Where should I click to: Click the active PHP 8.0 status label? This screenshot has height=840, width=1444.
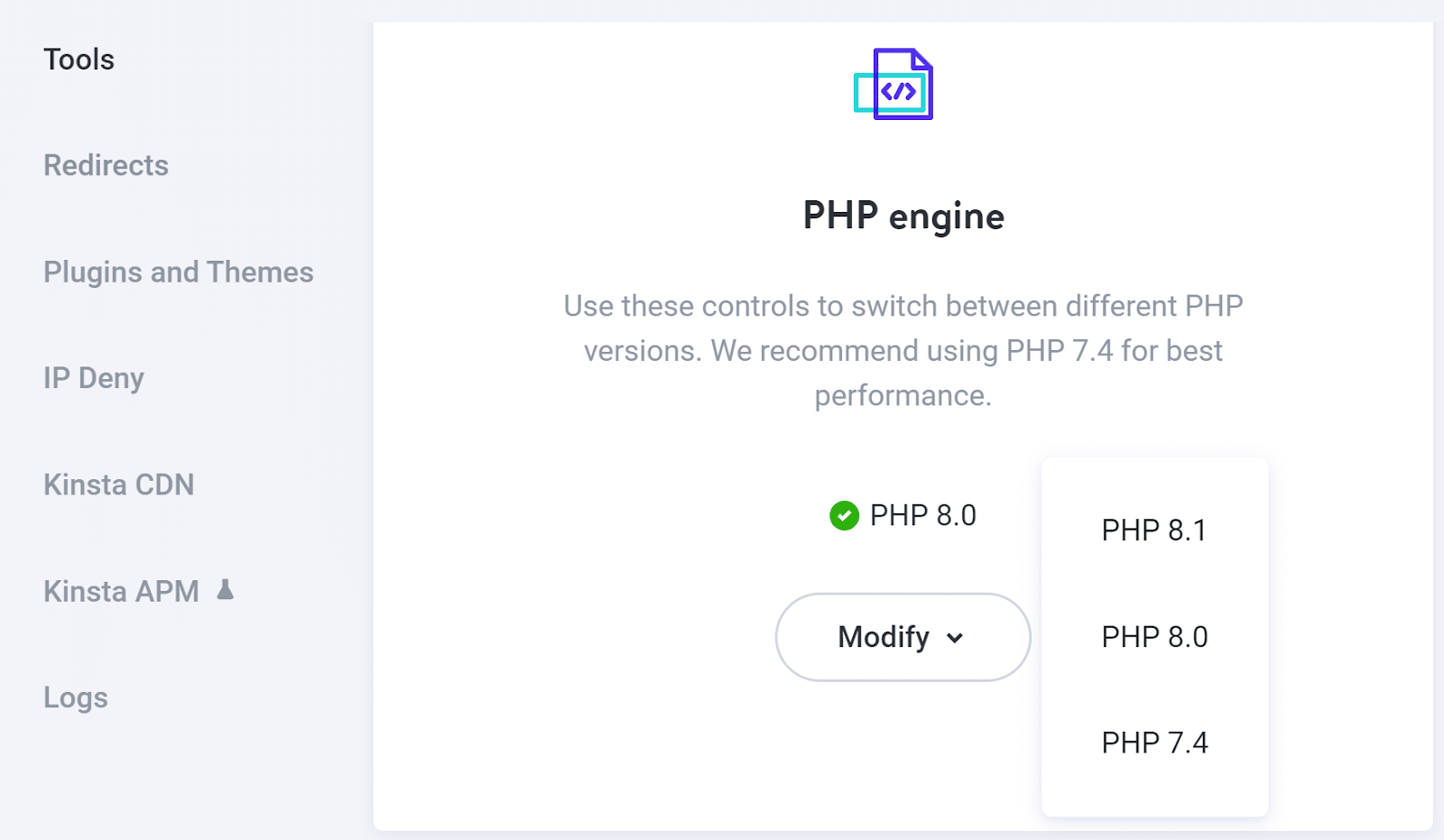[921, 515]
